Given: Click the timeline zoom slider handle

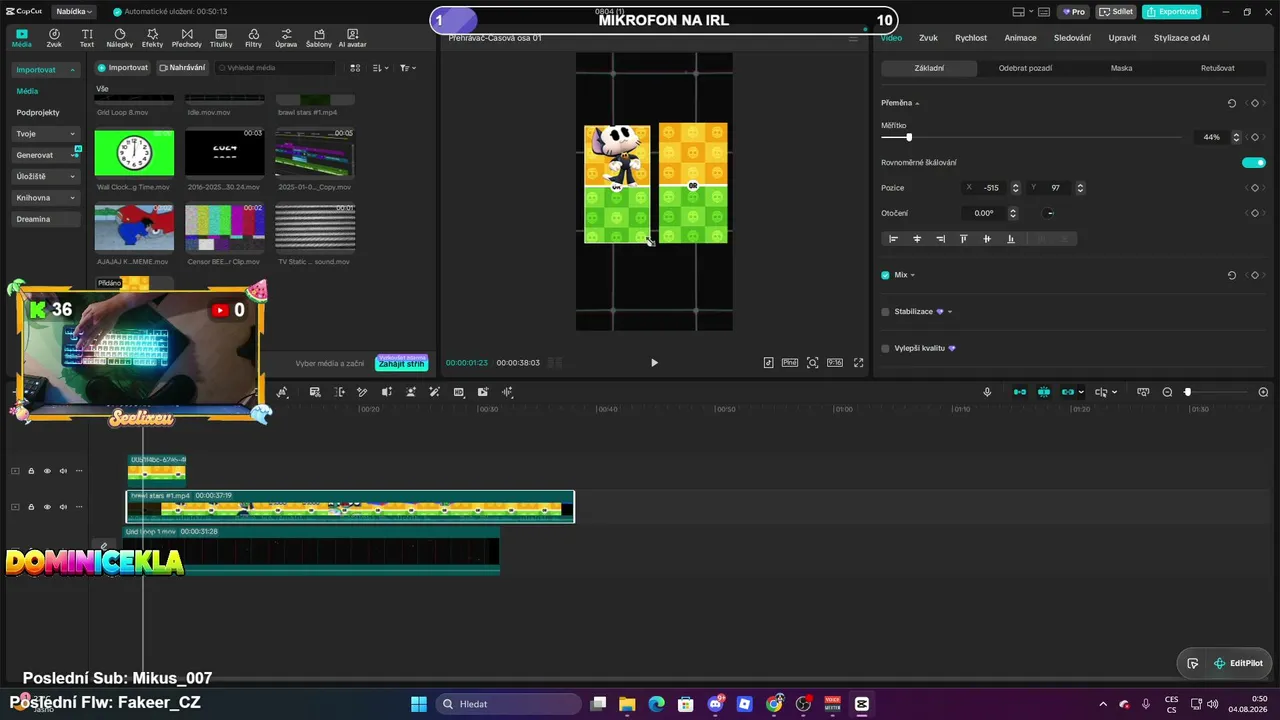Looking at the screenshot, I should pyautogui.click(x=1188, y=392).
